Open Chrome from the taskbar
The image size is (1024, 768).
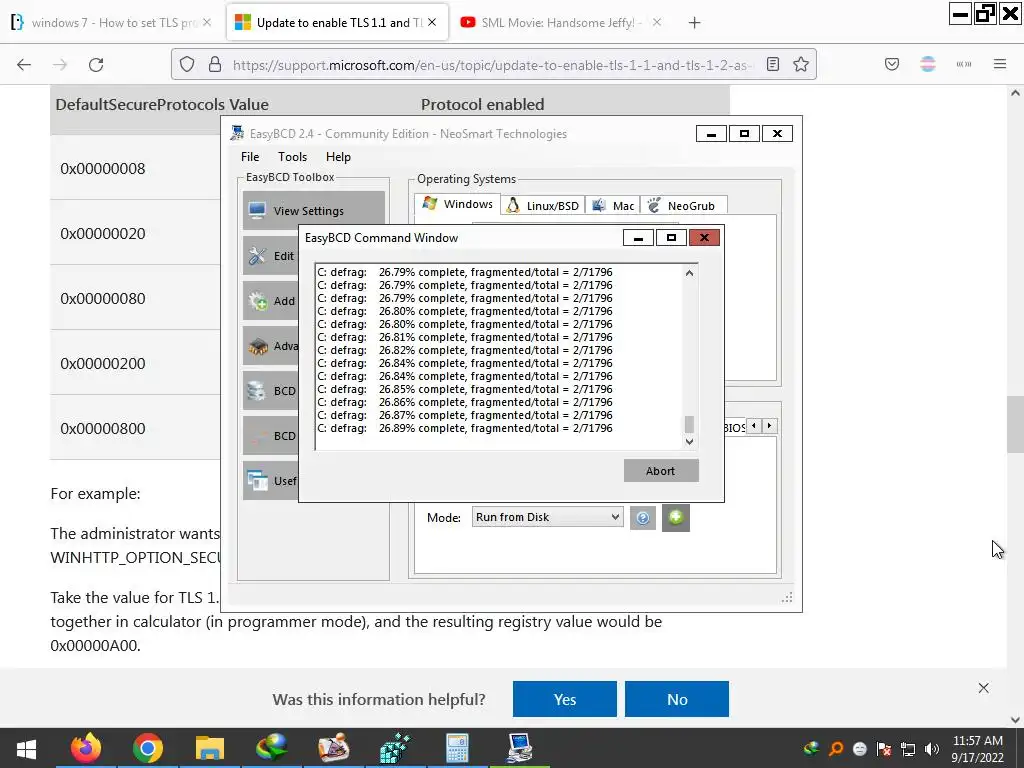(x=148, y=748)
